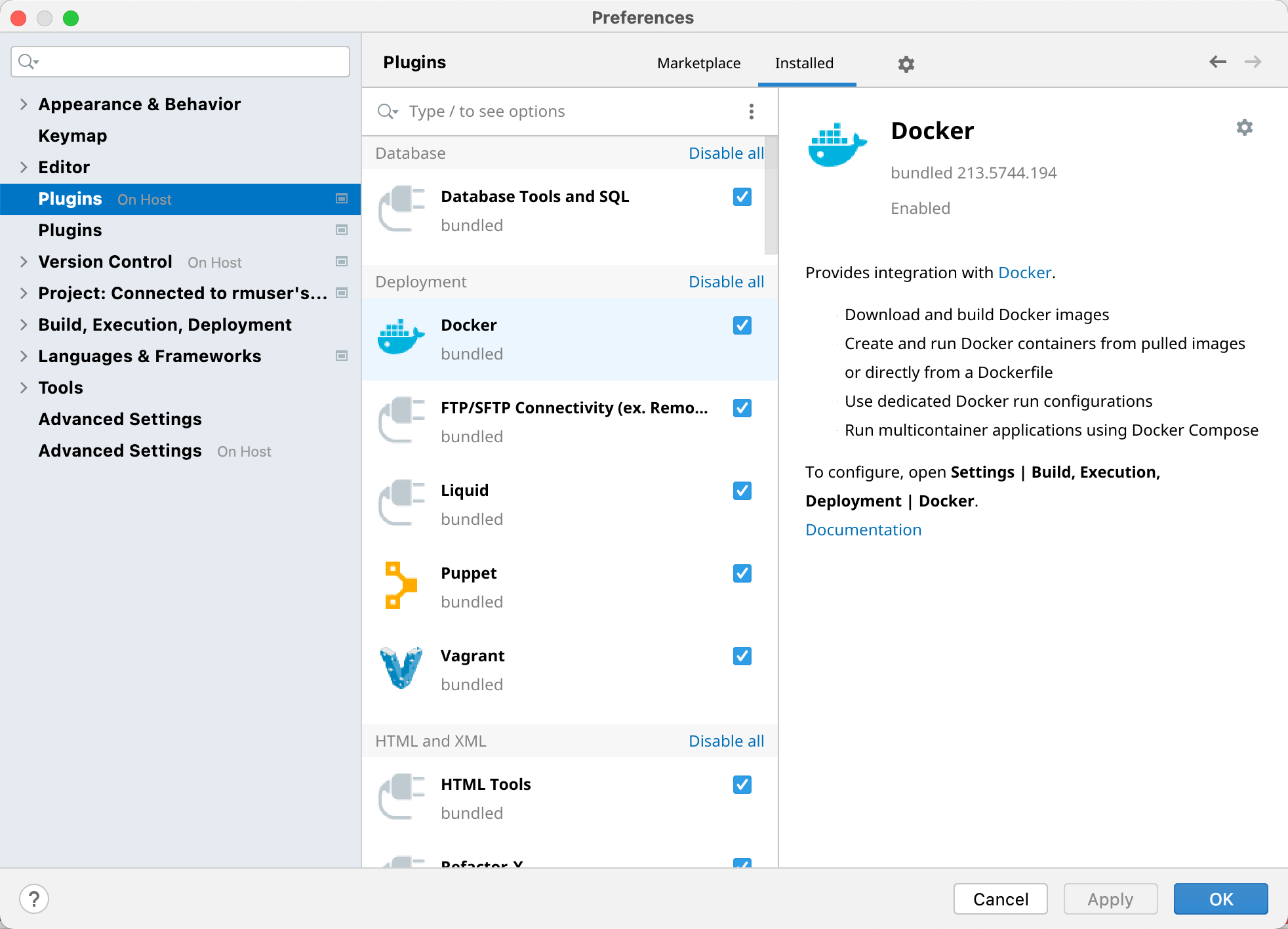Image resolution: width=1288 pixels, height=929 pixels.
Task: Click the Database Tools and SQL plug icon
Action: point(400,209)
